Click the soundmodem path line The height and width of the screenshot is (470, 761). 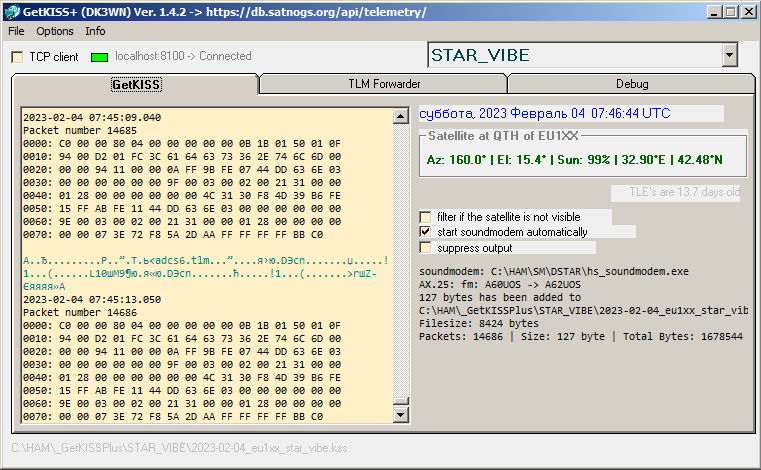point(554,271)
